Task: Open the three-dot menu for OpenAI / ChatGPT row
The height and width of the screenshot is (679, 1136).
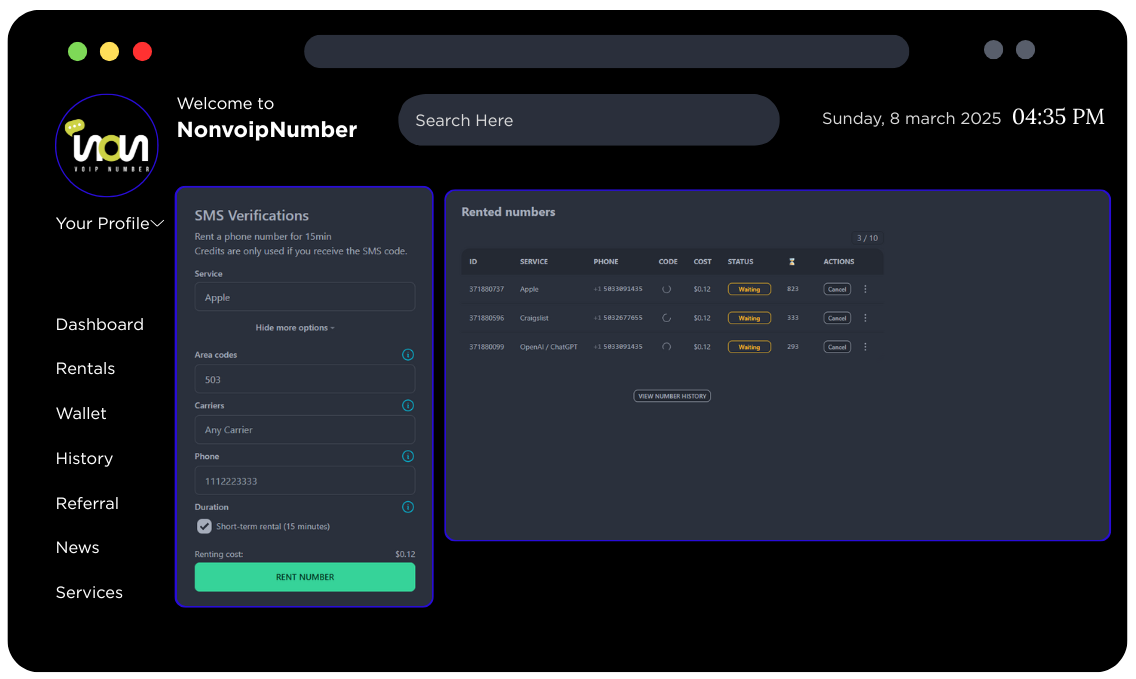Action: (x=865, y=347)
